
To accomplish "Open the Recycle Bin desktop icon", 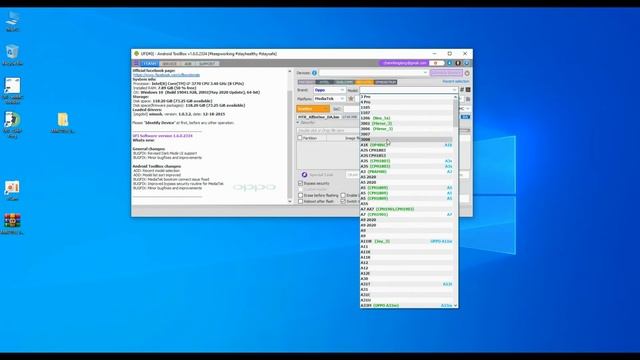I will point(12,55).
